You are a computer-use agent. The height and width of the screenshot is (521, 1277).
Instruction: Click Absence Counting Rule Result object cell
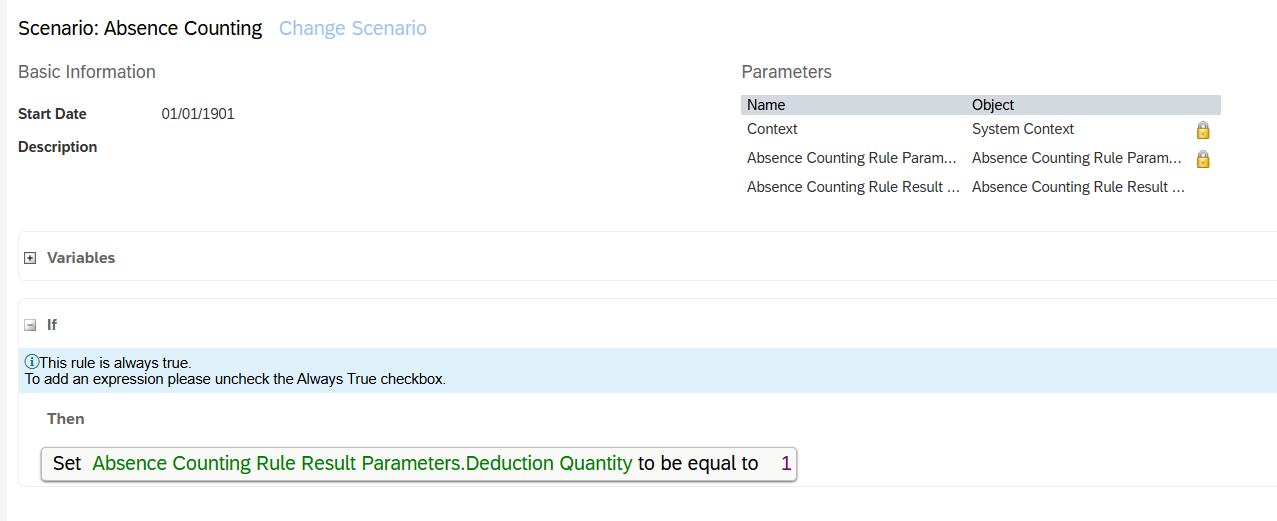[1078, 187]
